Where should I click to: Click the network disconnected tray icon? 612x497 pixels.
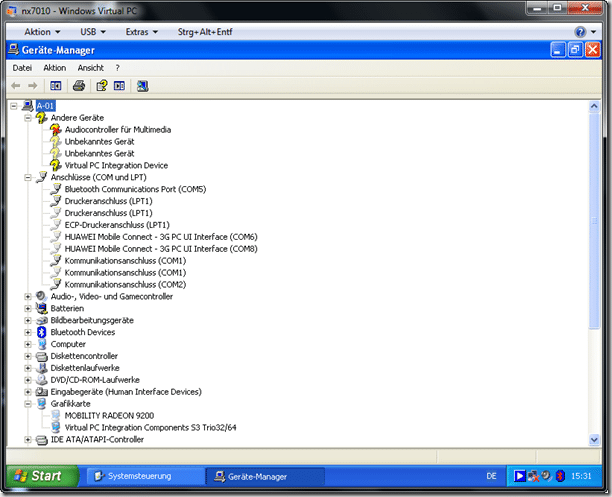533,476
